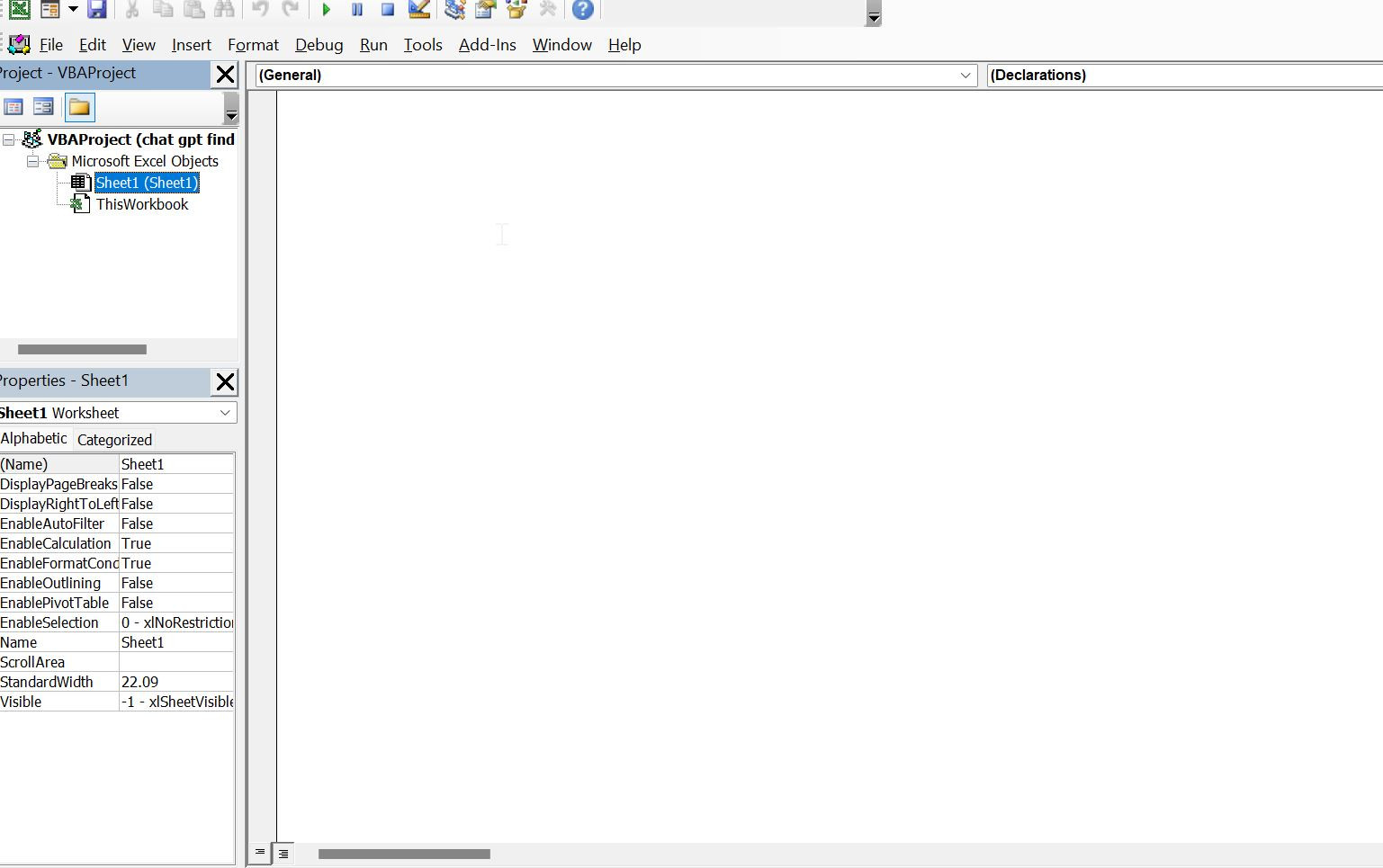Click the Copy toolbar icon
The image size is (1383, 868).
coord(163,10)
